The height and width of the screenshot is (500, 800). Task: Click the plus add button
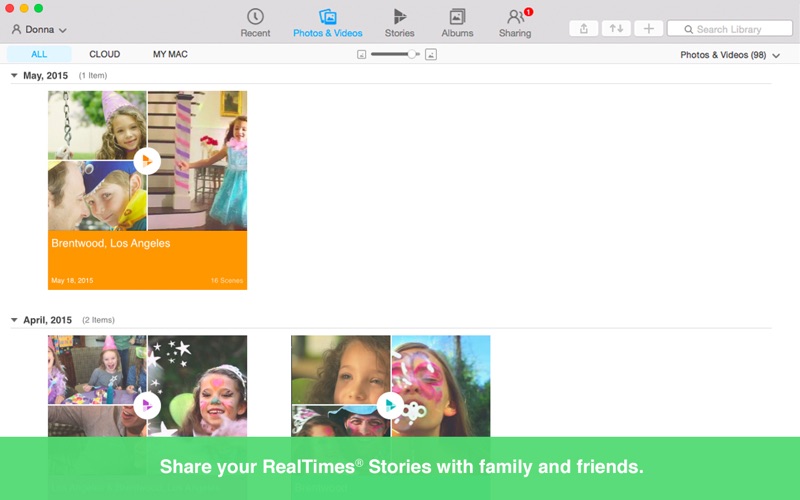pyautogui.click(x=648, y=29)
